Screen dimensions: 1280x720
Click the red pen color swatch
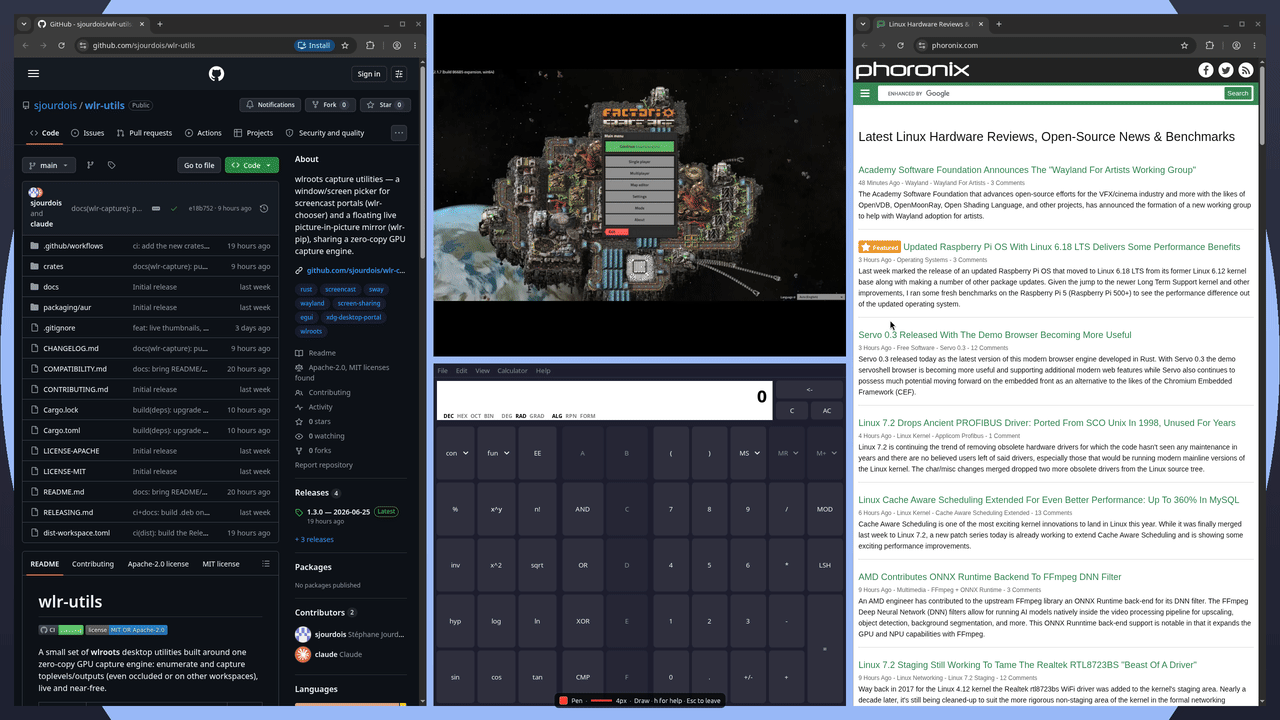pyautogui.click(x=564, y=701)
